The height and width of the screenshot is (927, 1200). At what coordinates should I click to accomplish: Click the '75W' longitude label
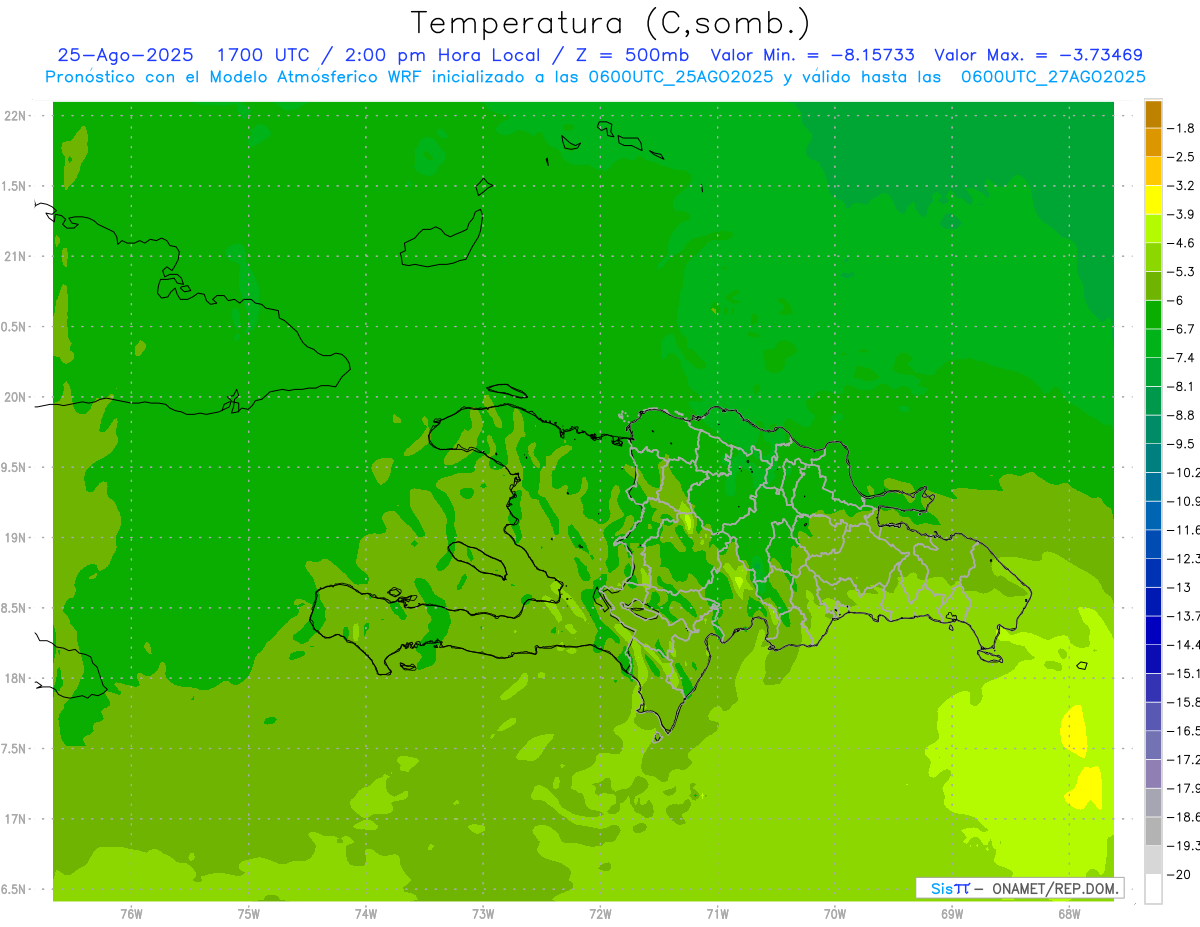(x=249, y=914)
